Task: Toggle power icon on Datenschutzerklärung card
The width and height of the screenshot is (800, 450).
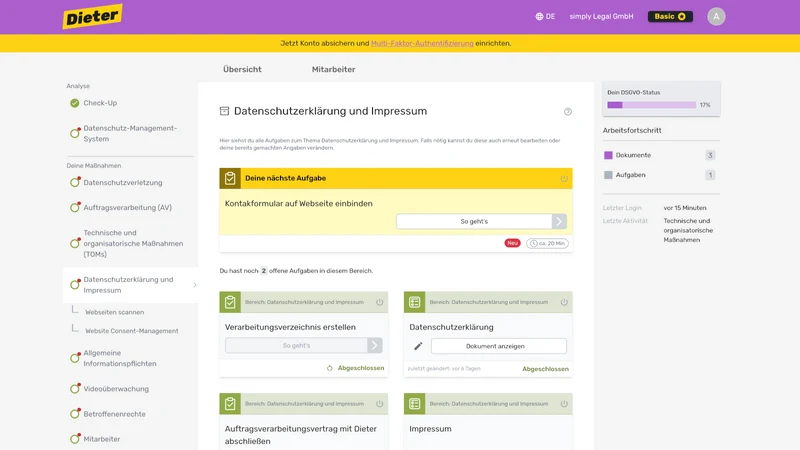Action: pos(564,302)
